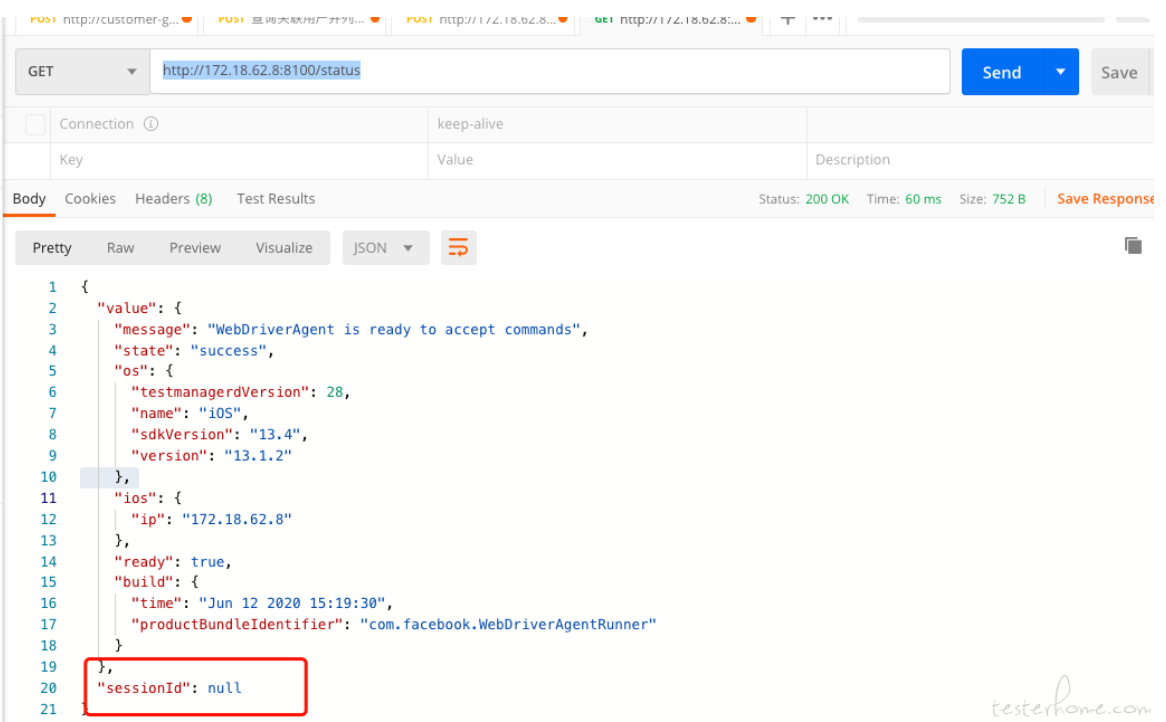Open the JSON format dropdown

pyautogui.click(x=385, y=248)
